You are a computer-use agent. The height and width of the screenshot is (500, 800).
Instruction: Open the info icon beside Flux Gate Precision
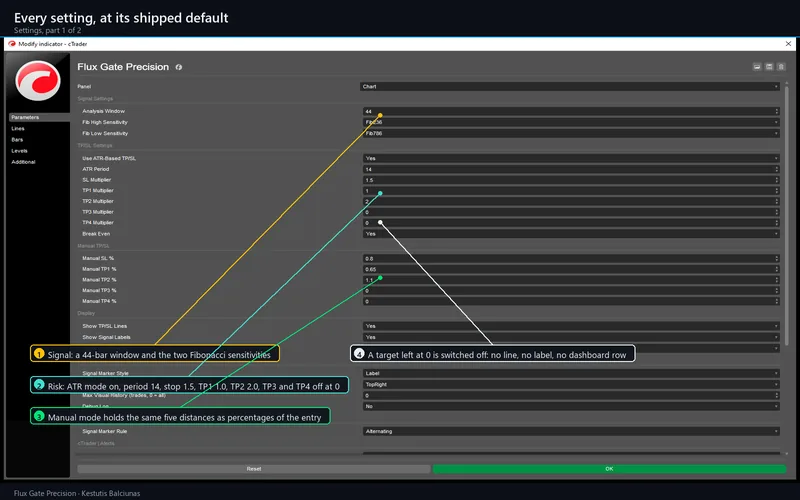point(179,67)
